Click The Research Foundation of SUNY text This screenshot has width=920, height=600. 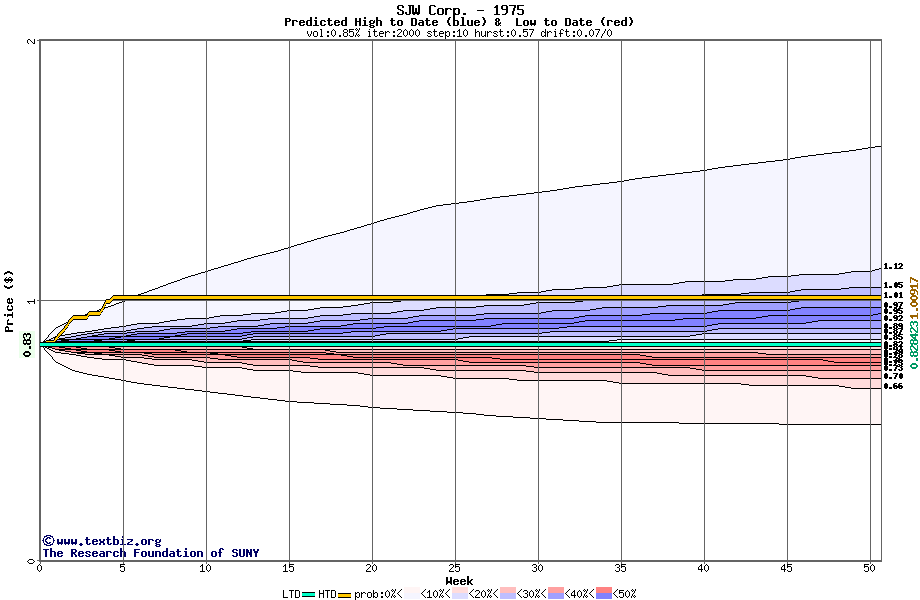click(150, 553)
